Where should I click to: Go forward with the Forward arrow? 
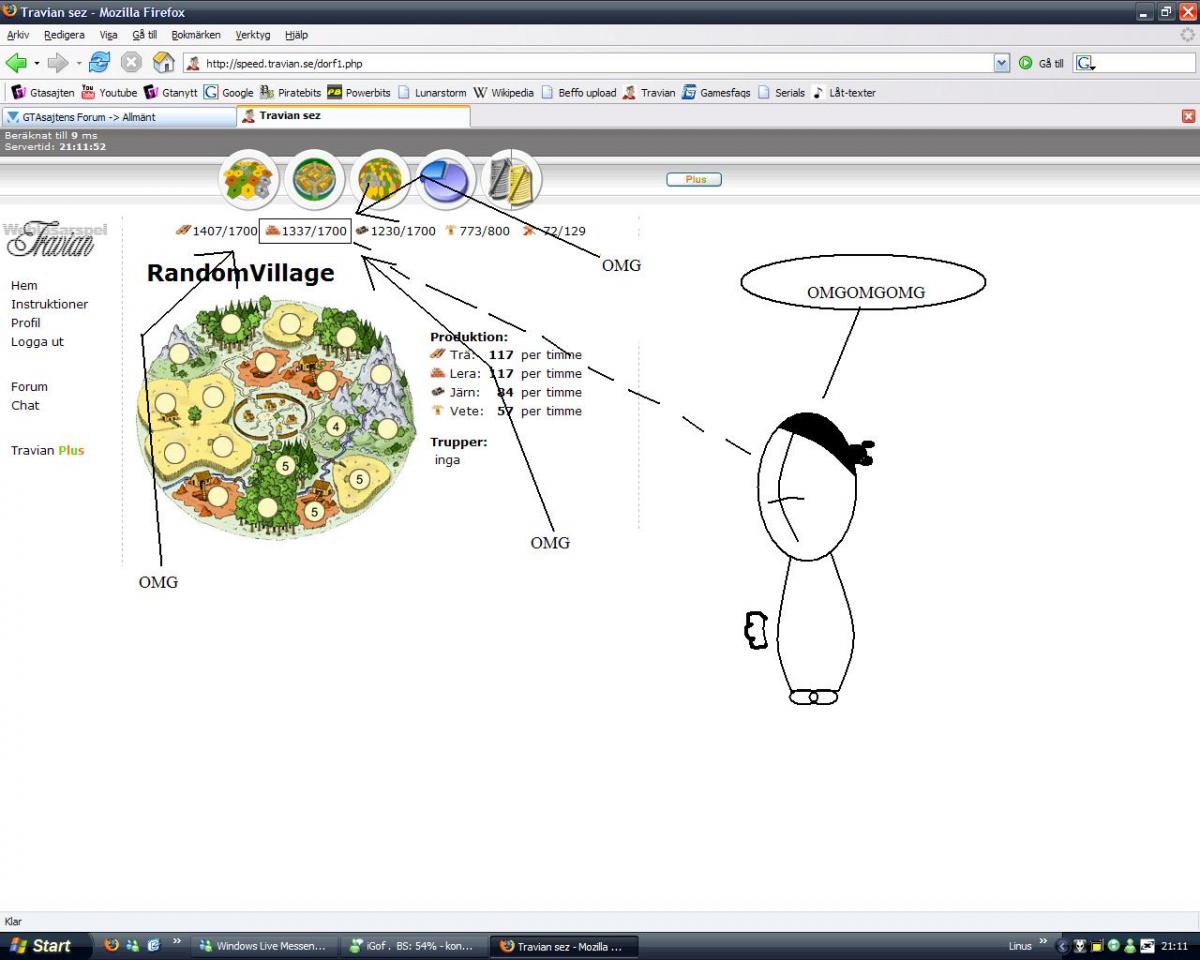58,63
